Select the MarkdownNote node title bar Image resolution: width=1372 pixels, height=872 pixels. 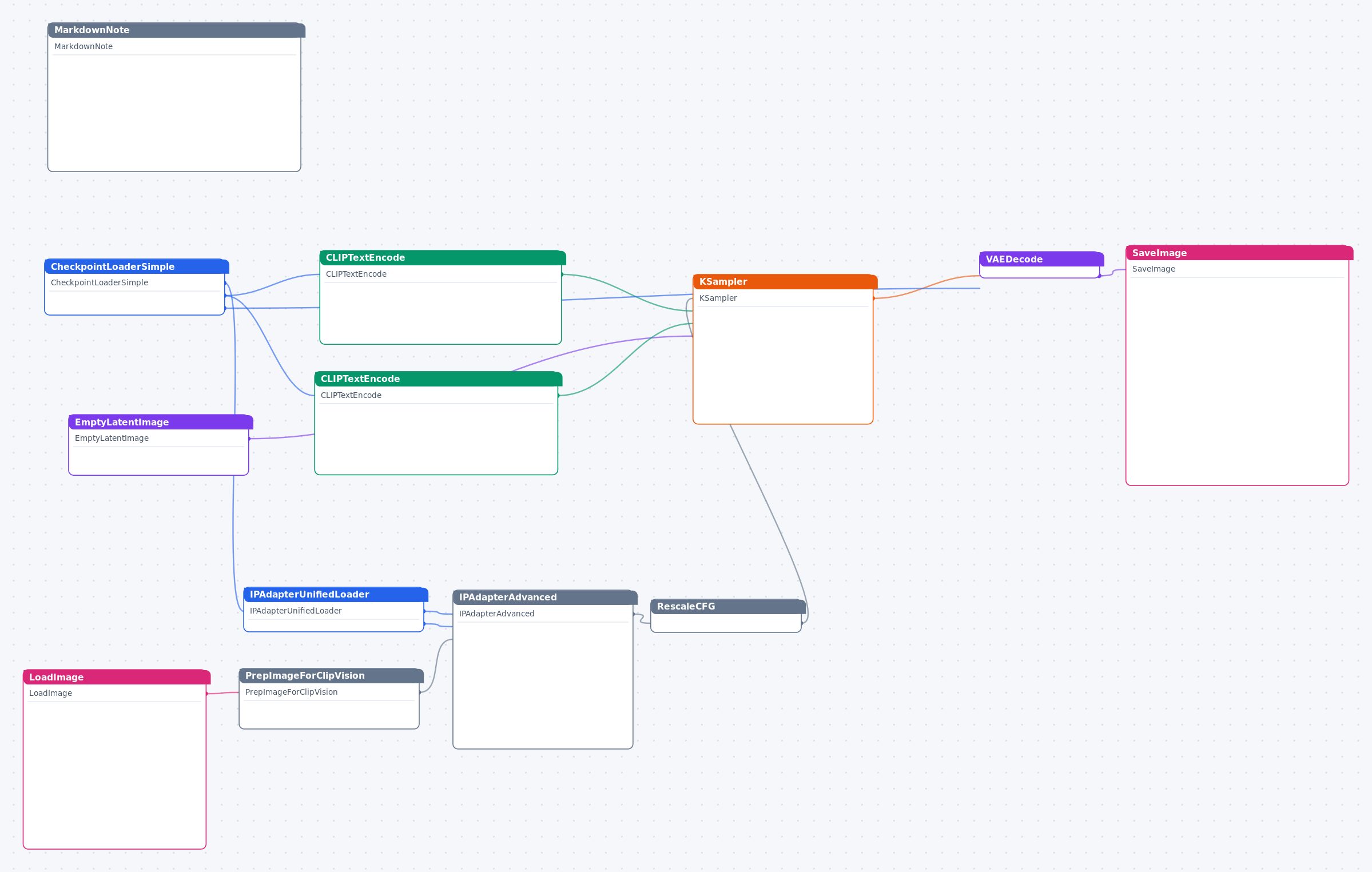(x=176, y=30)
